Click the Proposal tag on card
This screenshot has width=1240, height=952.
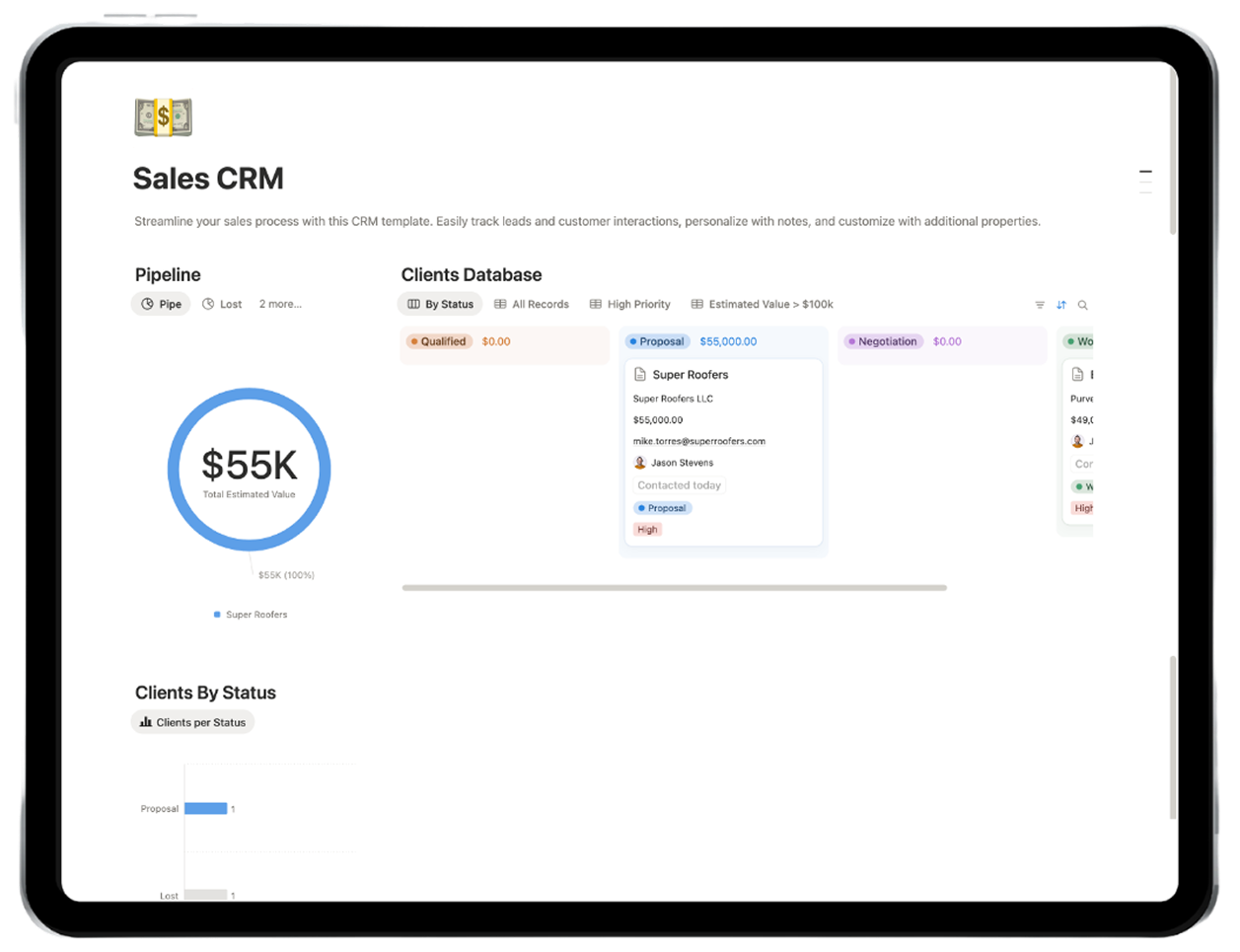click(x=662, y=508)
